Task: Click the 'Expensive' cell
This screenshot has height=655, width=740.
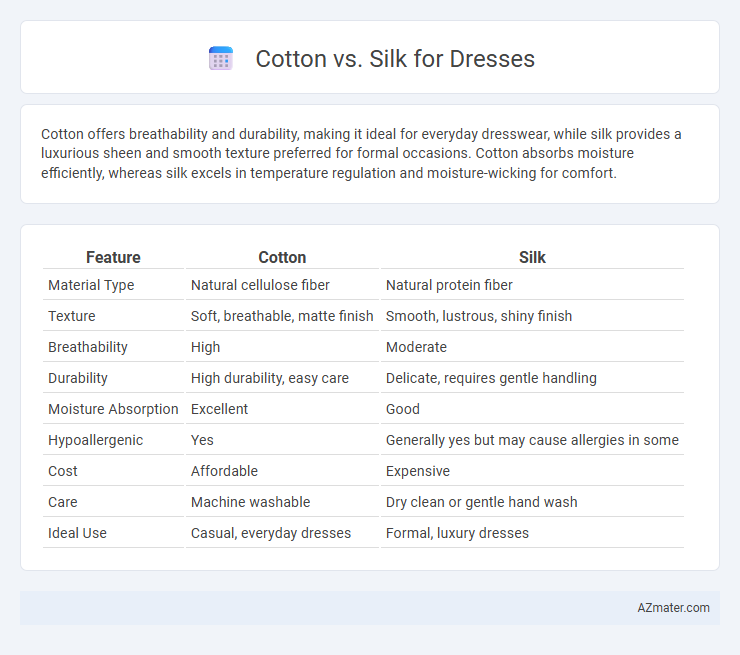Action: click(418, 471)
